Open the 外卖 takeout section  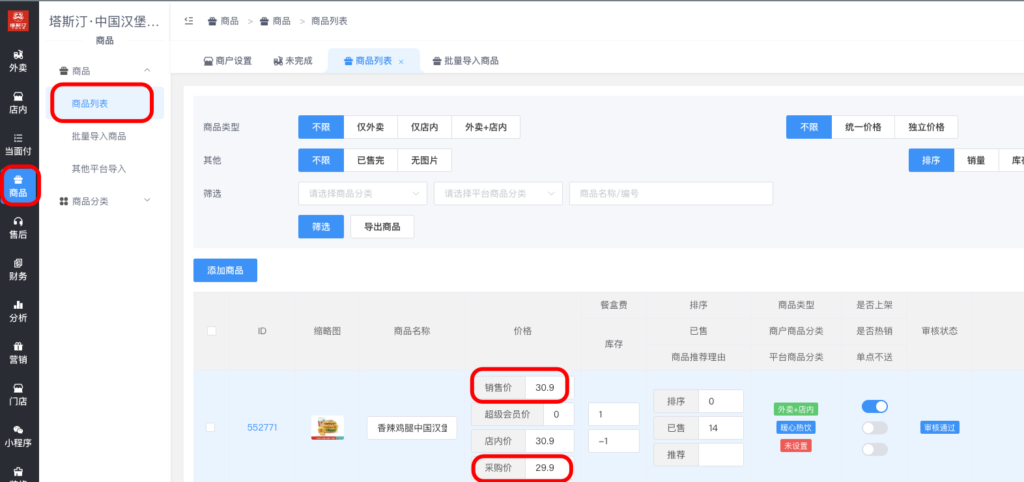point(18,61)
